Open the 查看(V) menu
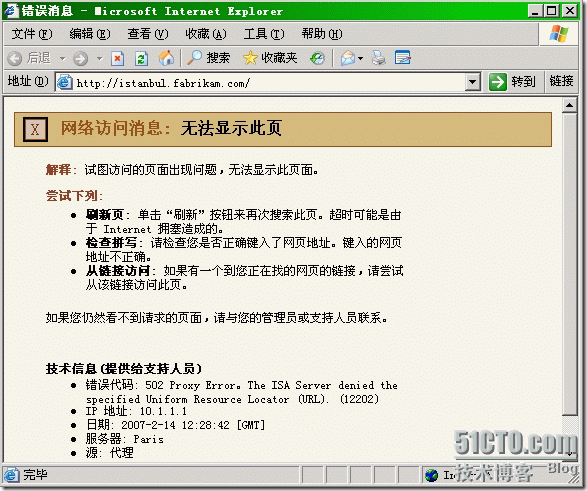This screenshot has height=491, width=587. pyautogui.click(x=148, y=34)
